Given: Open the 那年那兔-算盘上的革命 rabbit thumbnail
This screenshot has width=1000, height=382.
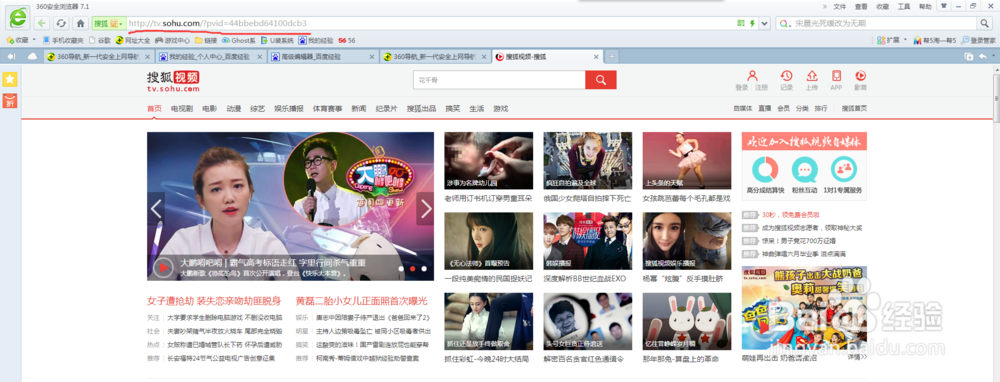Looking at the screenshot, I should pyautogui.click(x=687, y=321).
